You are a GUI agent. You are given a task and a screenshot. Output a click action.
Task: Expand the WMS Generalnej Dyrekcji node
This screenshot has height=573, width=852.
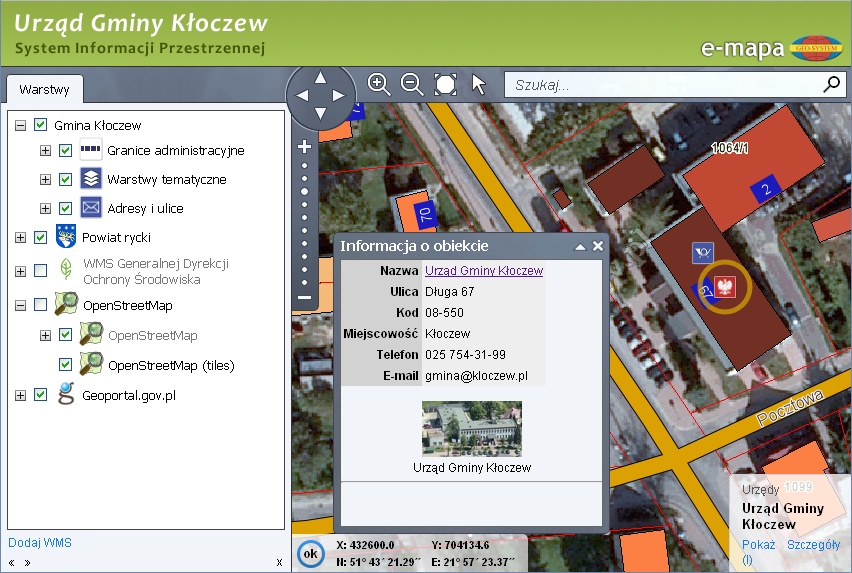20,270
